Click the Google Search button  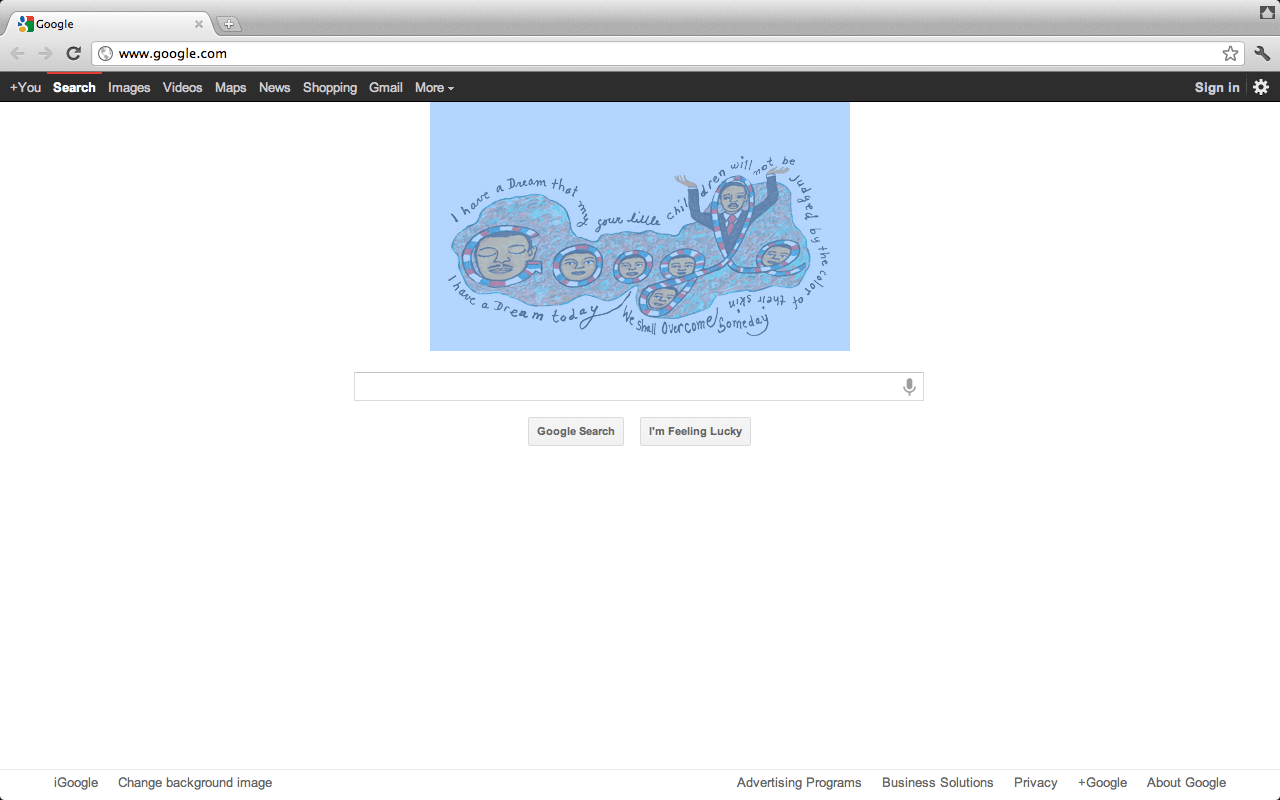(x=576, y=432)
